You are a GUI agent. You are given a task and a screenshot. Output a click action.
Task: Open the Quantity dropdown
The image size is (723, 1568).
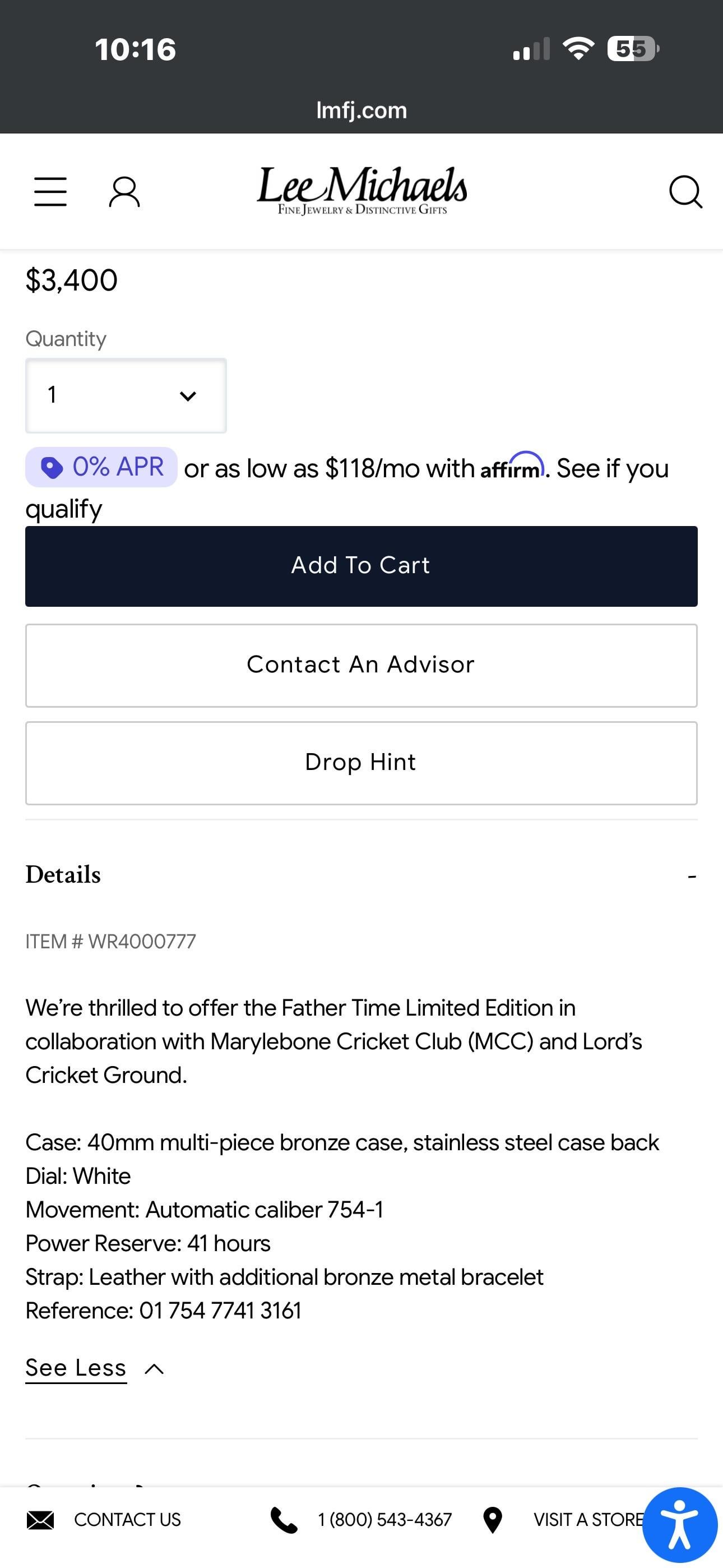[126, 395]
